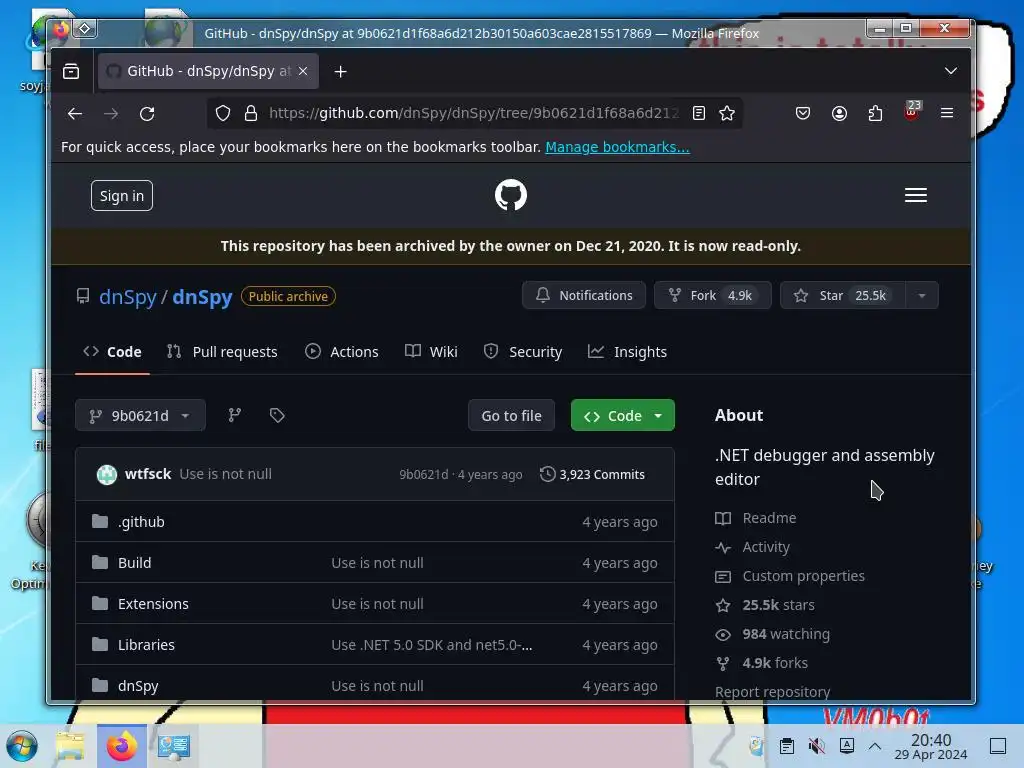Image resolution: width=1024 pixels, height=768 pixels.
Task: Open Firefox account icon
Action: coord(839,114)
